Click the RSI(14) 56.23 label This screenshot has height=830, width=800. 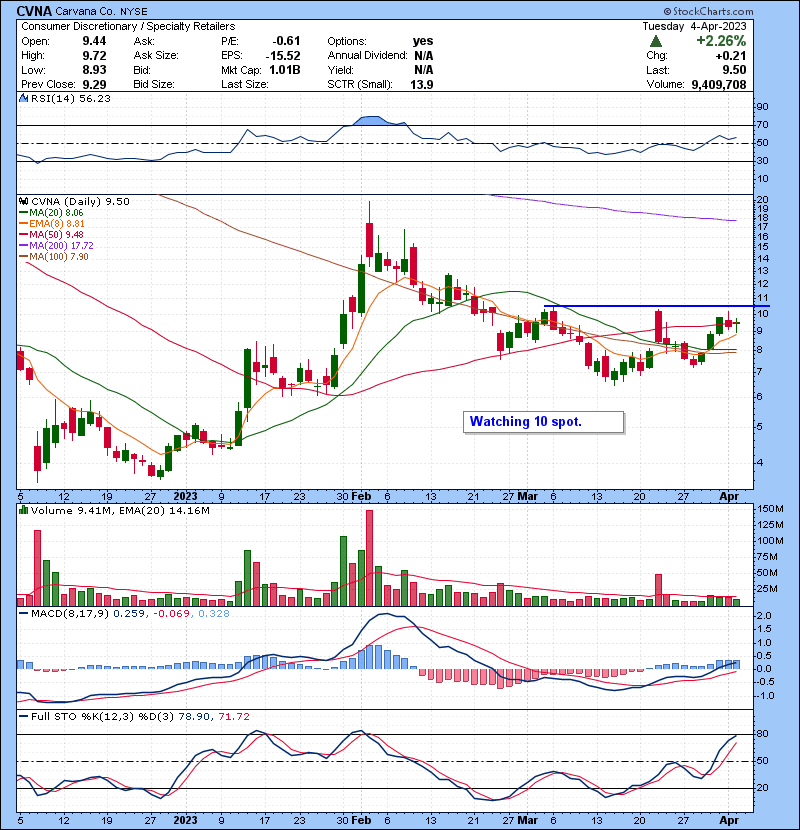click(x=71, y=98)
